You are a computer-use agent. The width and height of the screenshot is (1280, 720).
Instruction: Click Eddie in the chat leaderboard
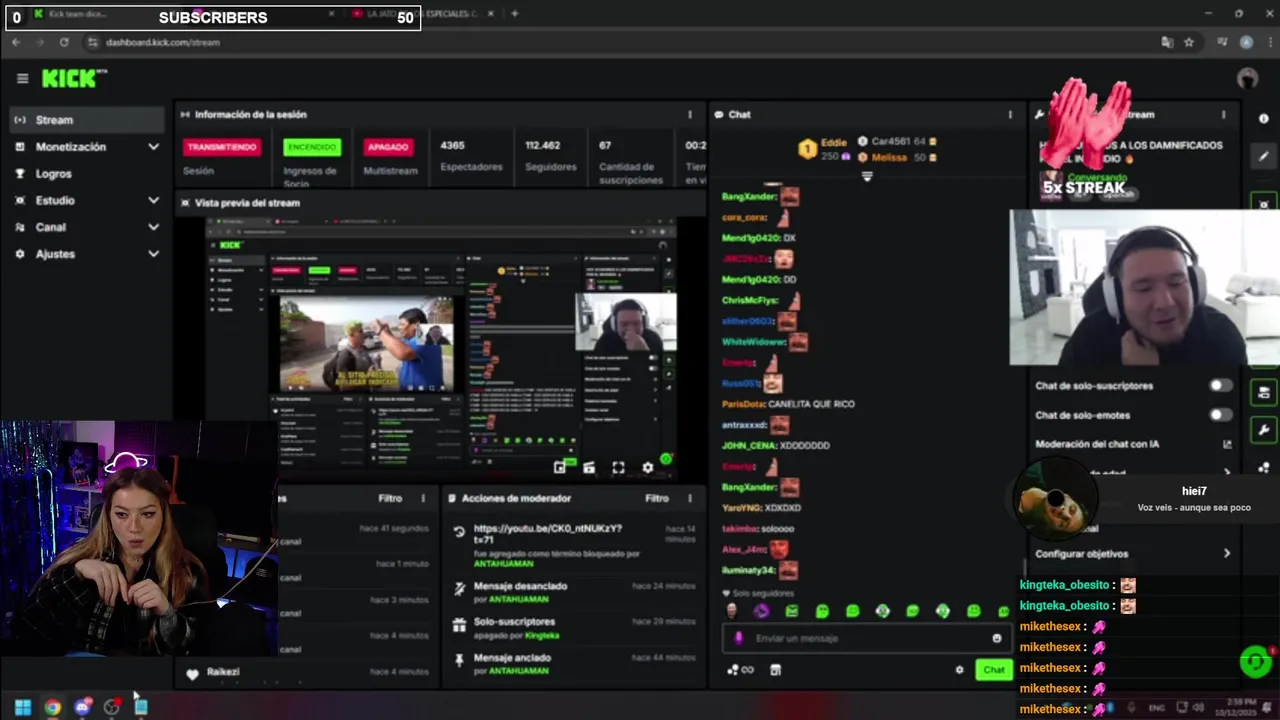833,143
